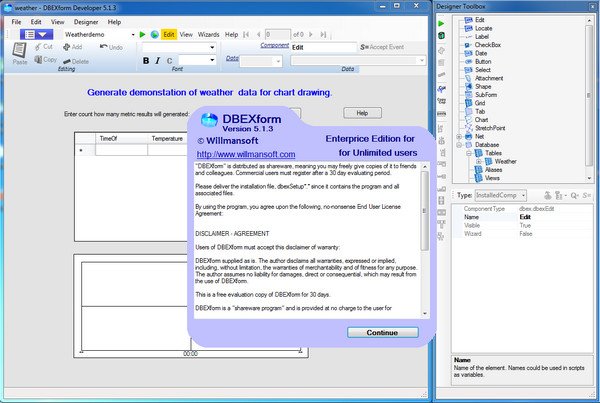
Task: Click the Component link label
Action: (274, 45)
